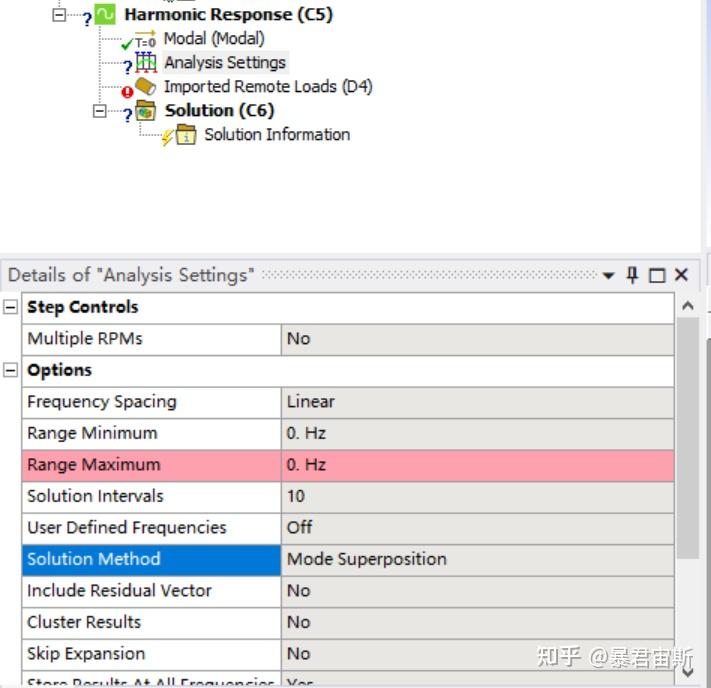Click the Multiple RPMs label cell
Viewport: 711px width, 688px height.
[151, 339]
